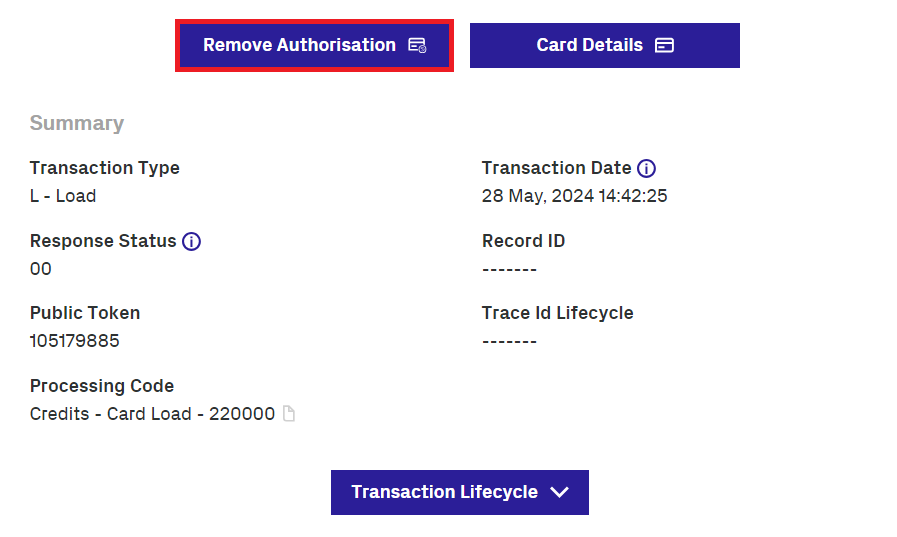The width and height of the screenshot is (897, 537).
Task: Click the Transaction Type label
Action: [x=105, y=168]
